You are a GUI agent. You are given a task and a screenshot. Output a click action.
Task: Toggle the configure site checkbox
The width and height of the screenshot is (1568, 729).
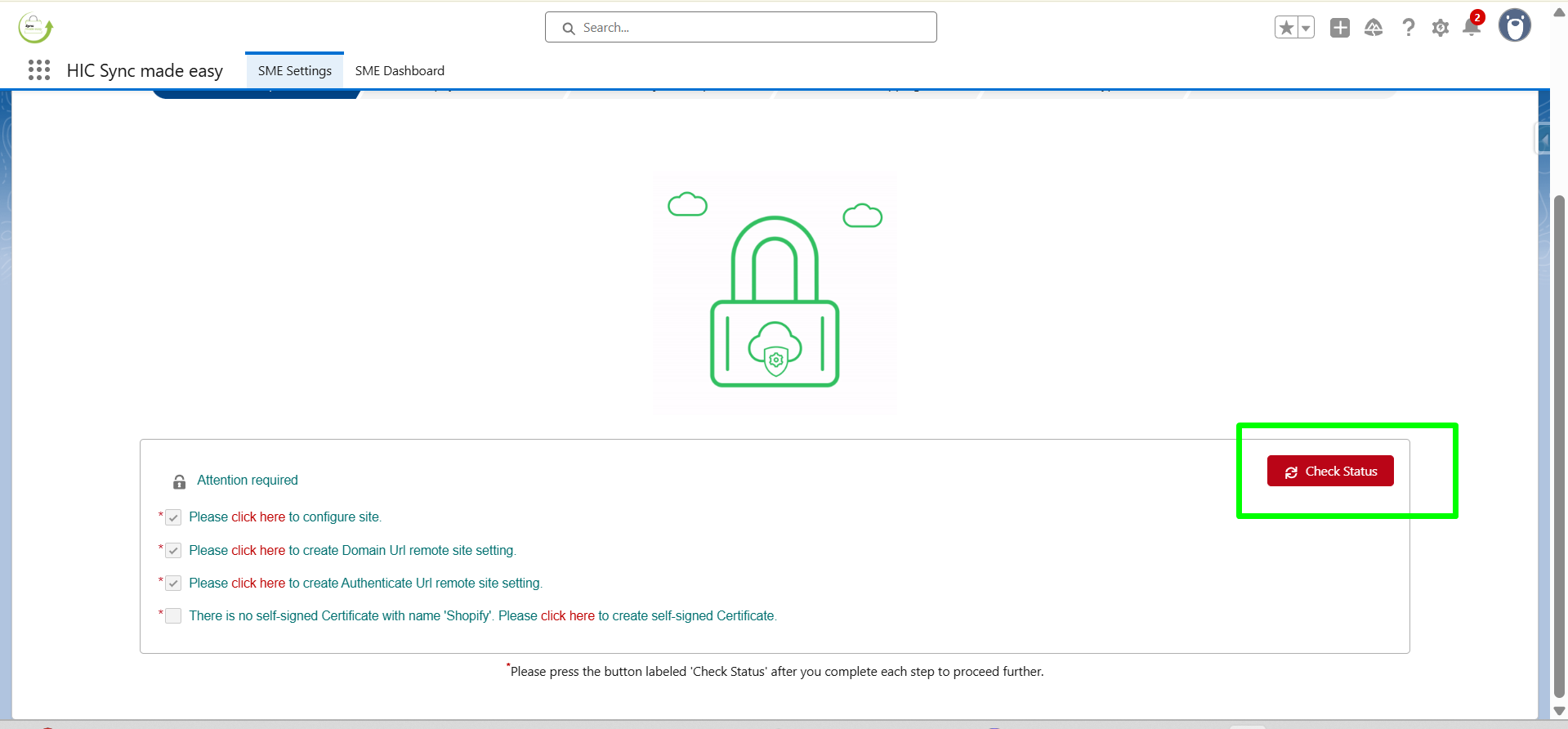(x=173, y=518)
